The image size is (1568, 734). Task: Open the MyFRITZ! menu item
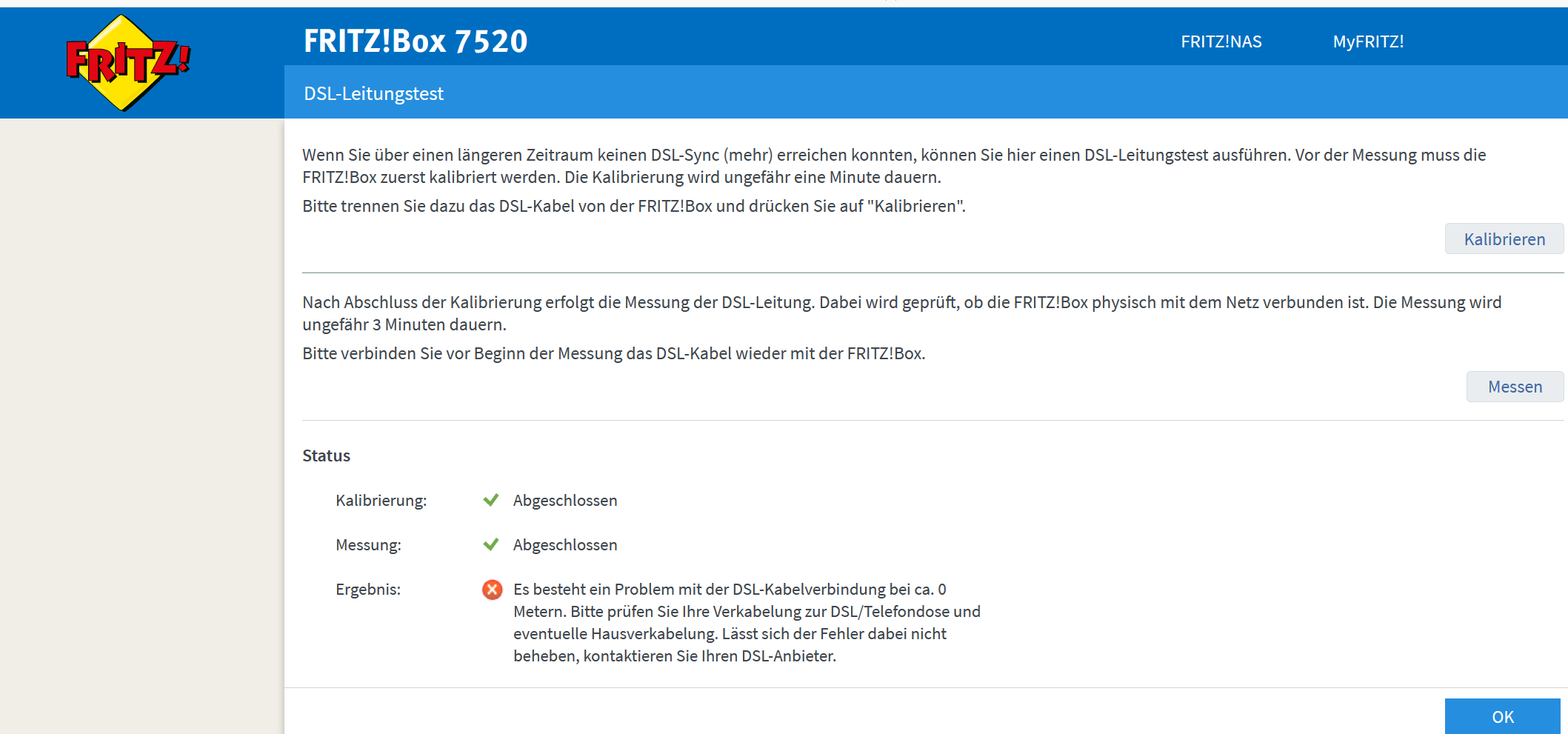pyautogui.click(x=1368, y=41)
